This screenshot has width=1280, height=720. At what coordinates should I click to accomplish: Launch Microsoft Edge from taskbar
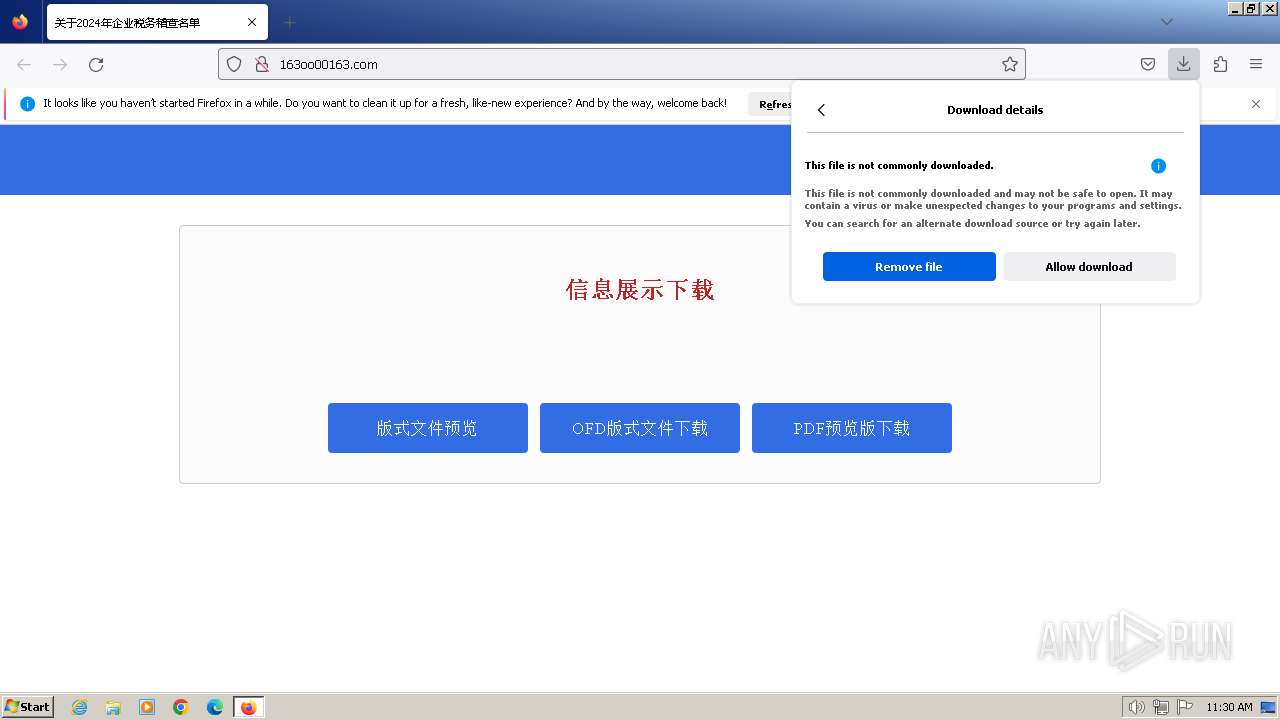pyautogui.click(x=215, y=707)
